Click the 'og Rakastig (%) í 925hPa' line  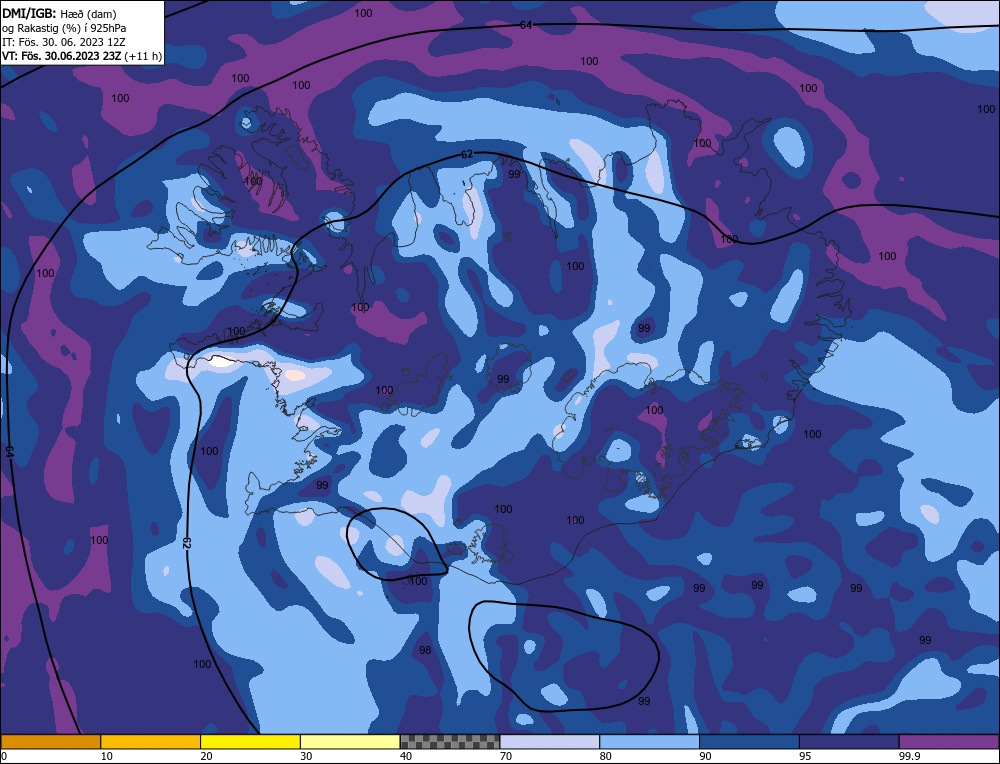coord(64,28)
